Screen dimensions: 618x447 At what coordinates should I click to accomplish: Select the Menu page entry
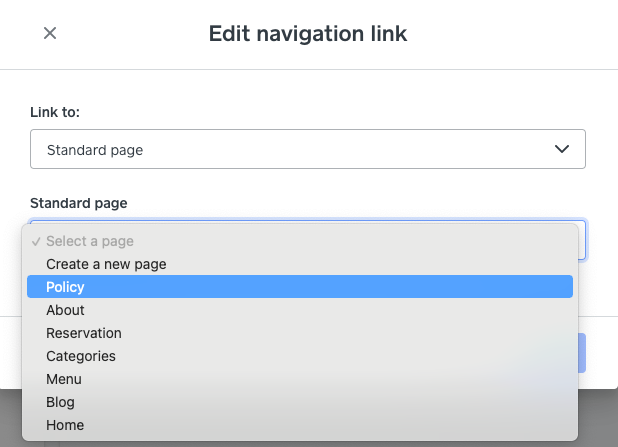coord(64,379)
